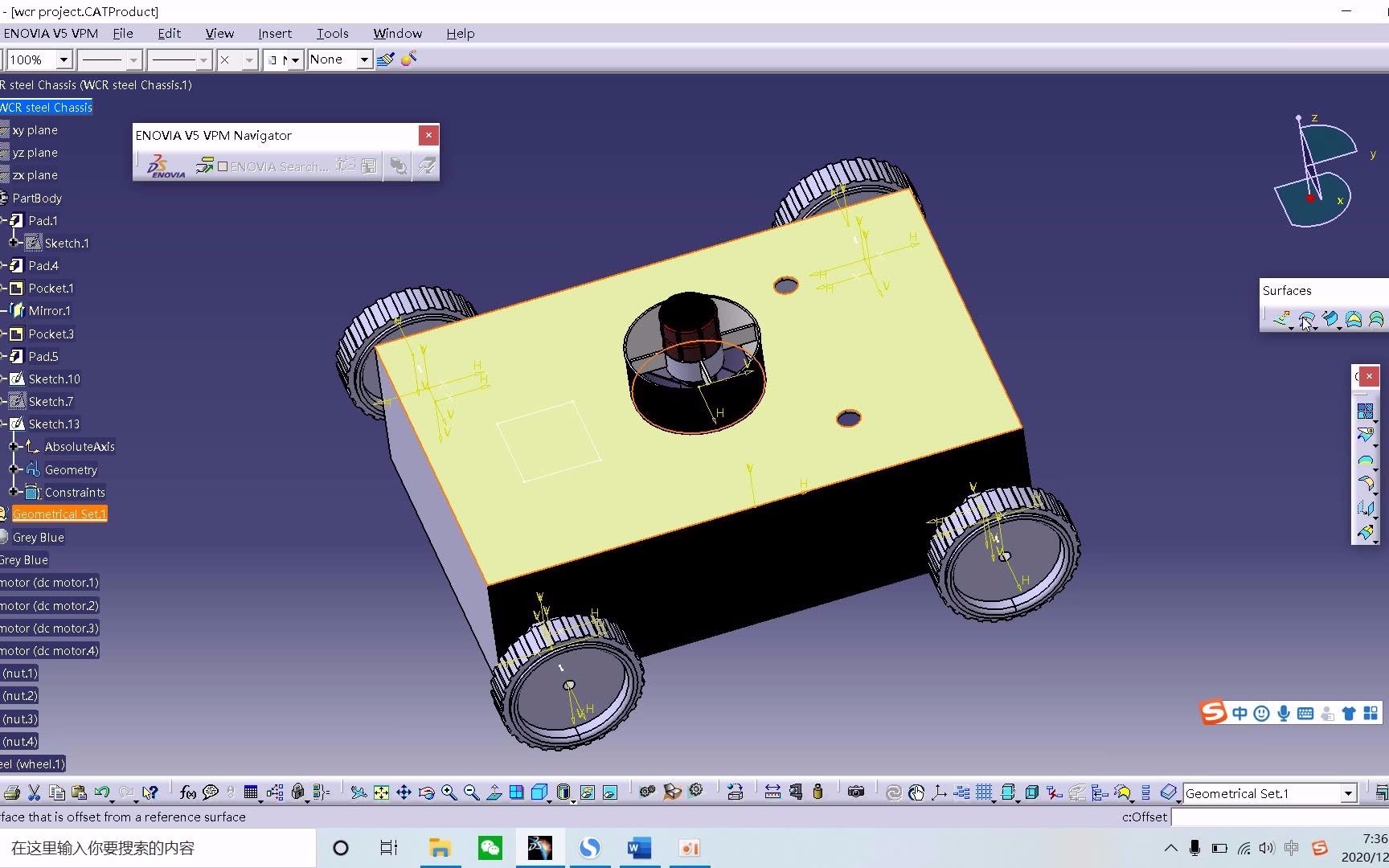Click the Painter brush icon in graphic properties
1389x868 pixels.
pyautogui.click(x=386, y=59)
